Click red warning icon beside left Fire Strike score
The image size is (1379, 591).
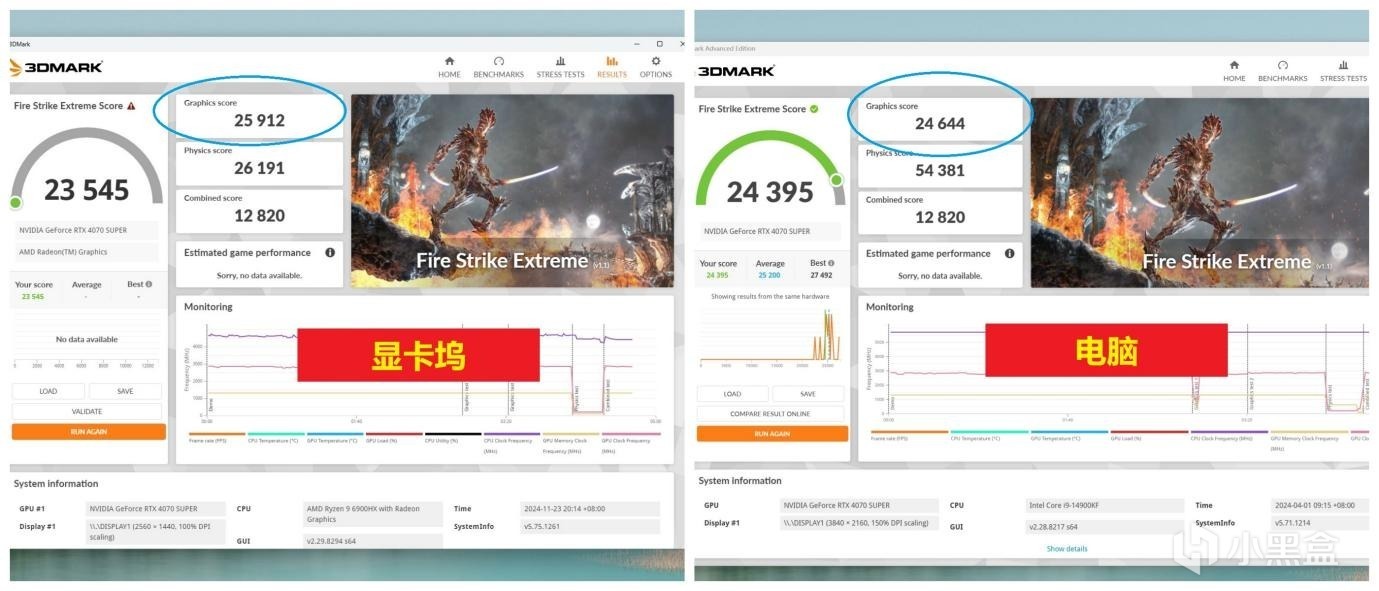coord(131,106)
